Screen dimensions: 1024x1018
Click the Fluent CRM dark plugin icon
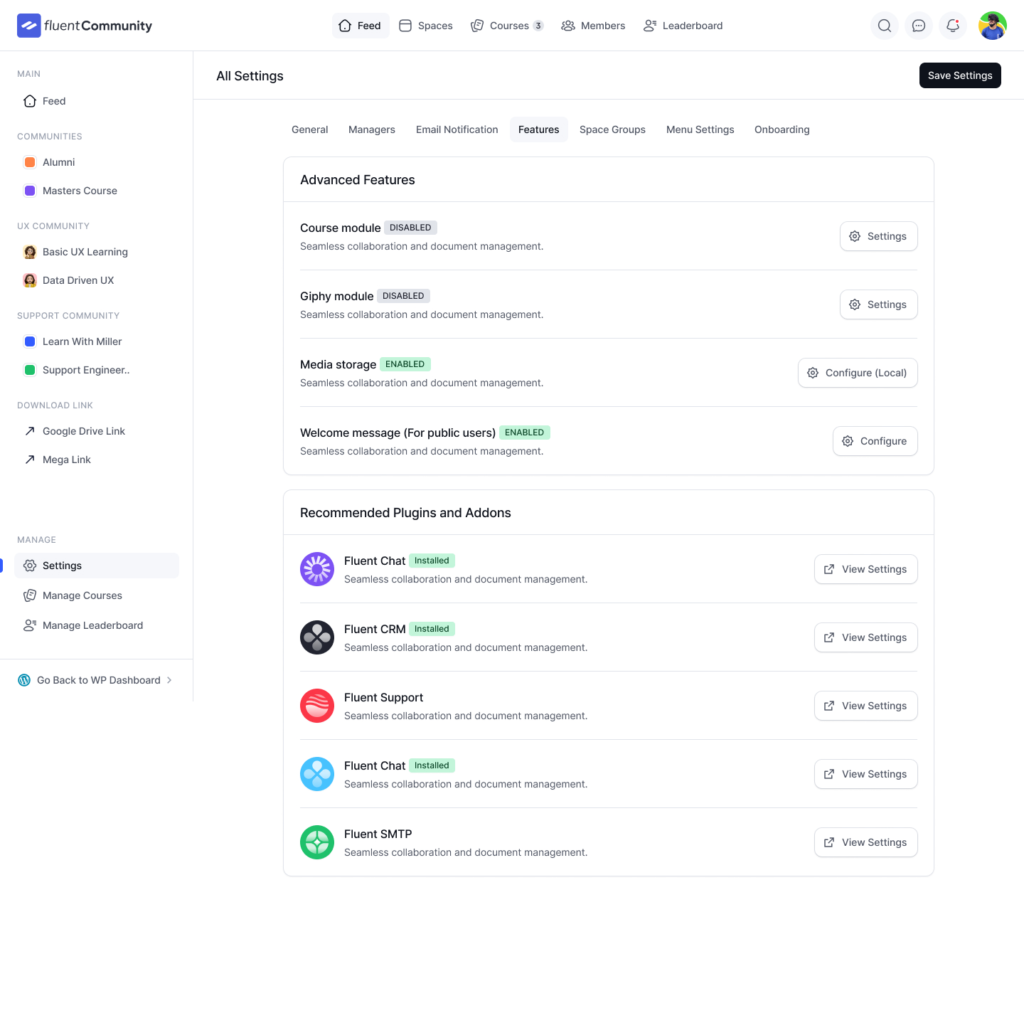pos(317,637)
